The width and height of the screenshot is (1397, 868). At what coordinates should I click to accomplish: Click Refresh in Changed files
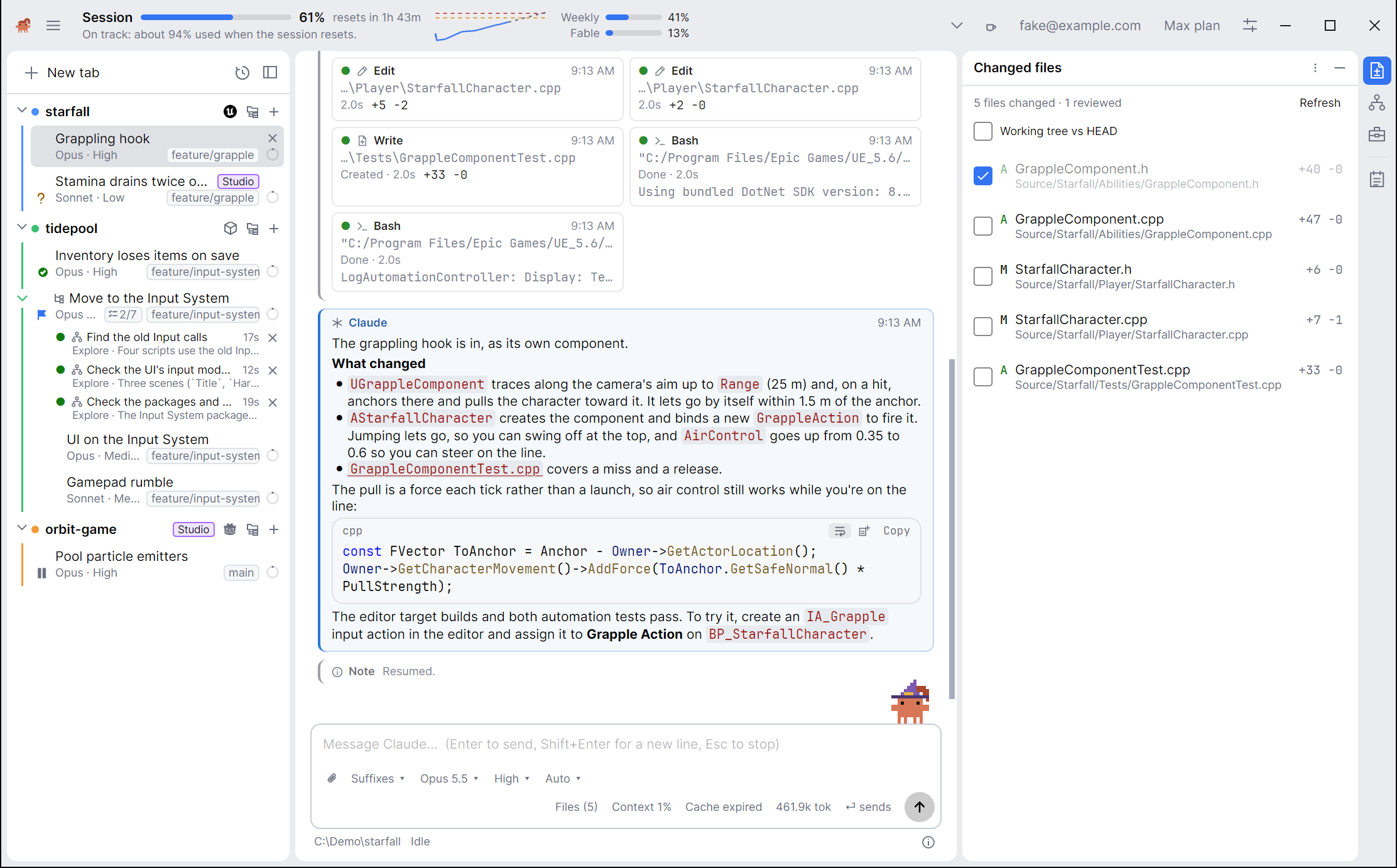tap(1320, 103)
